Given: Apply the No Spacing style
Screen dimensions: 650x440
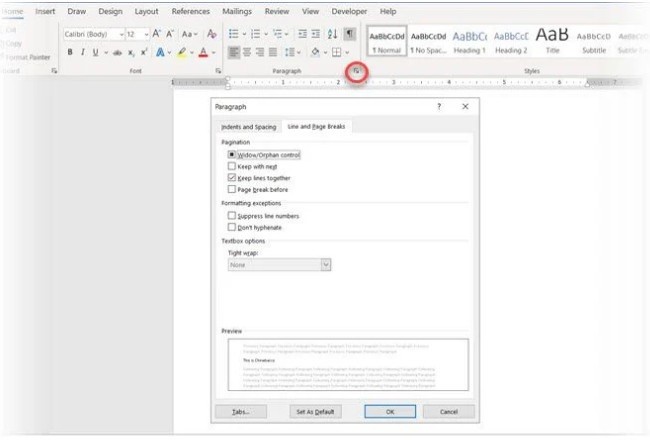Looking at the screenshot, I should tap(428, 41).
